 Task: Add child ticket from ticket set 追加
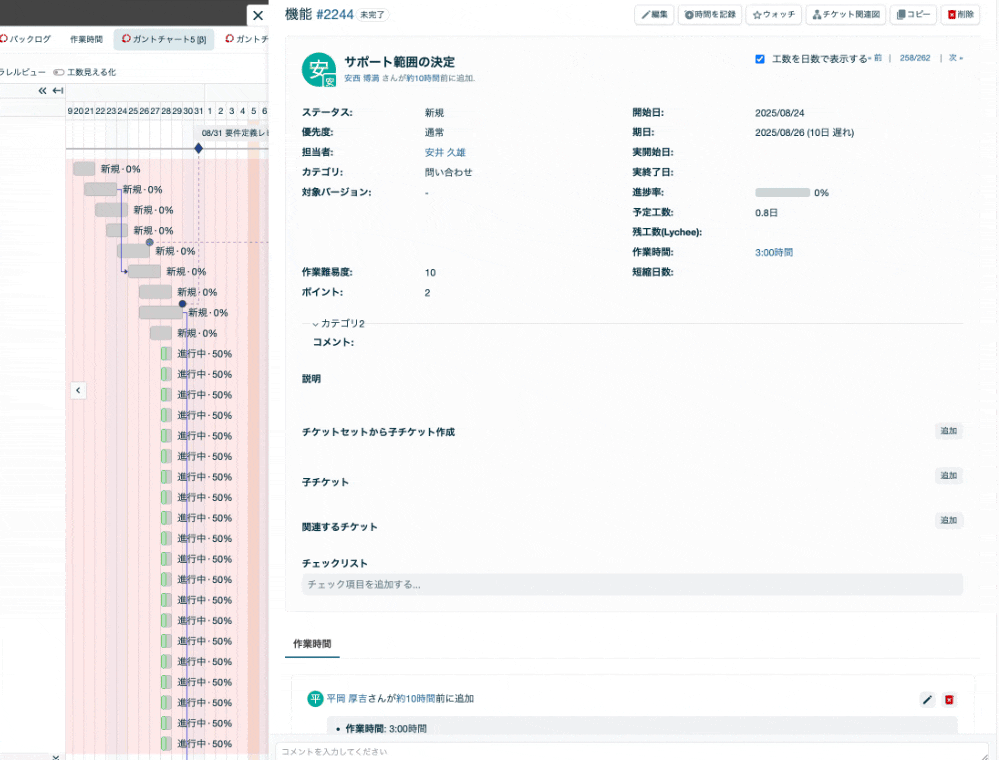949,431
